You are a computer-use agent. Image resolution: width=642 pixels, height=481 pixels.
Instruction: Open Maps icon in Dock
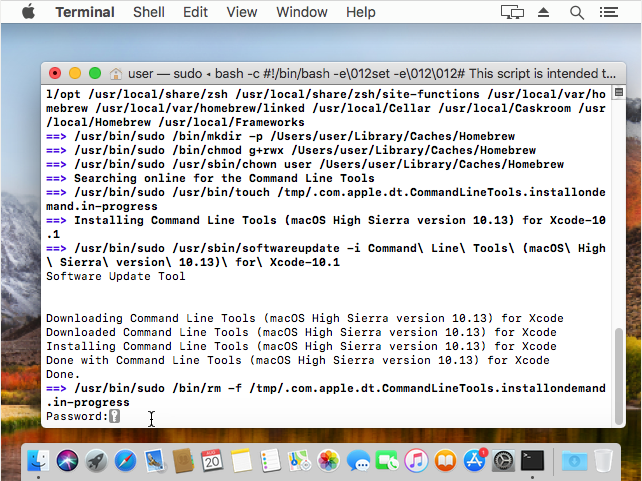click(x=299, y=461)
